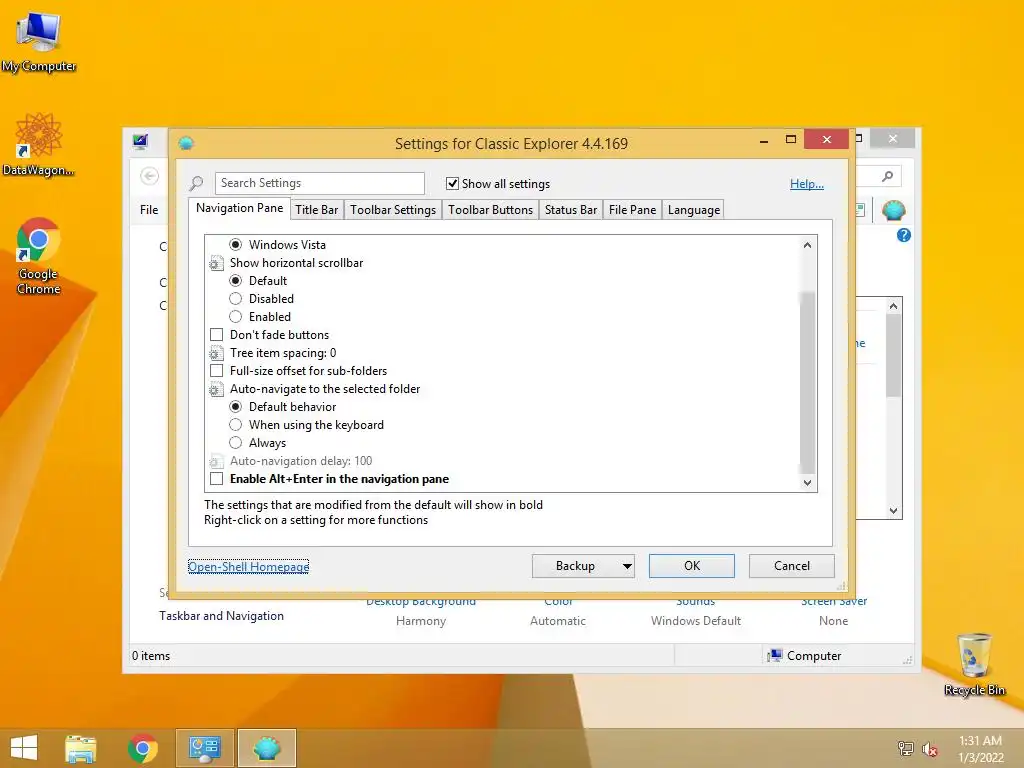
Task: Open the Recycle Bin icon
Action: click(974, 664)
